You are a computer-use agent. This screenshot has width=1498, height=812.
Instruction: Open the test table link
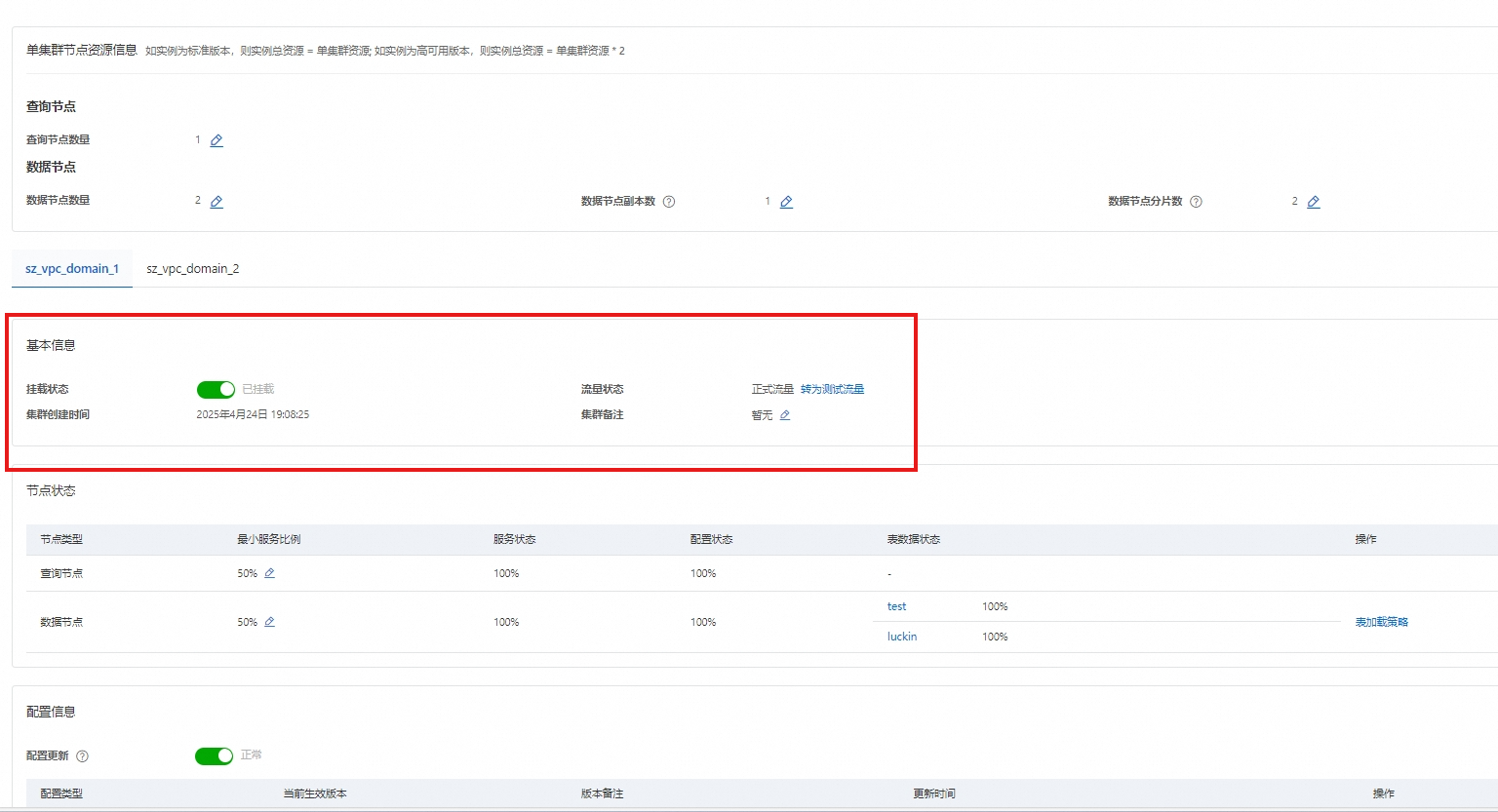(897, 606)
